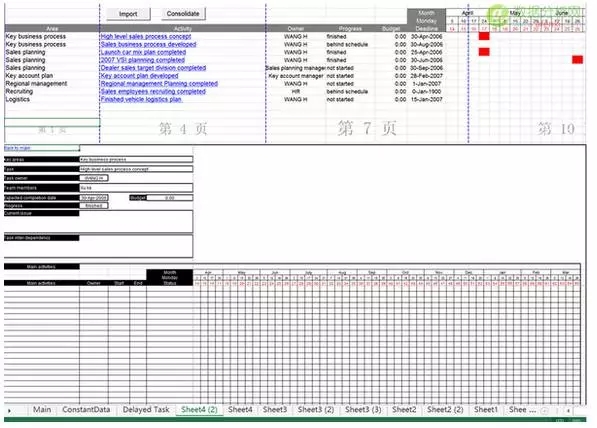
Task: Open 'Sales business process developed' link
Action: point(148,44)
